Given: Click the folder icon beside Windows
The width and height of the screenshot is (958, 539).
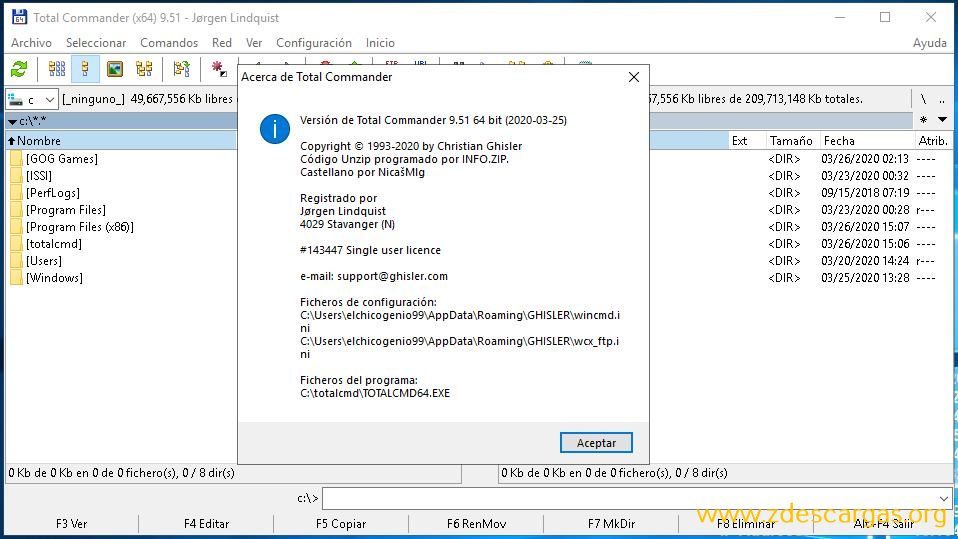Looking at the screenshot, I should (x=16, y=278).
